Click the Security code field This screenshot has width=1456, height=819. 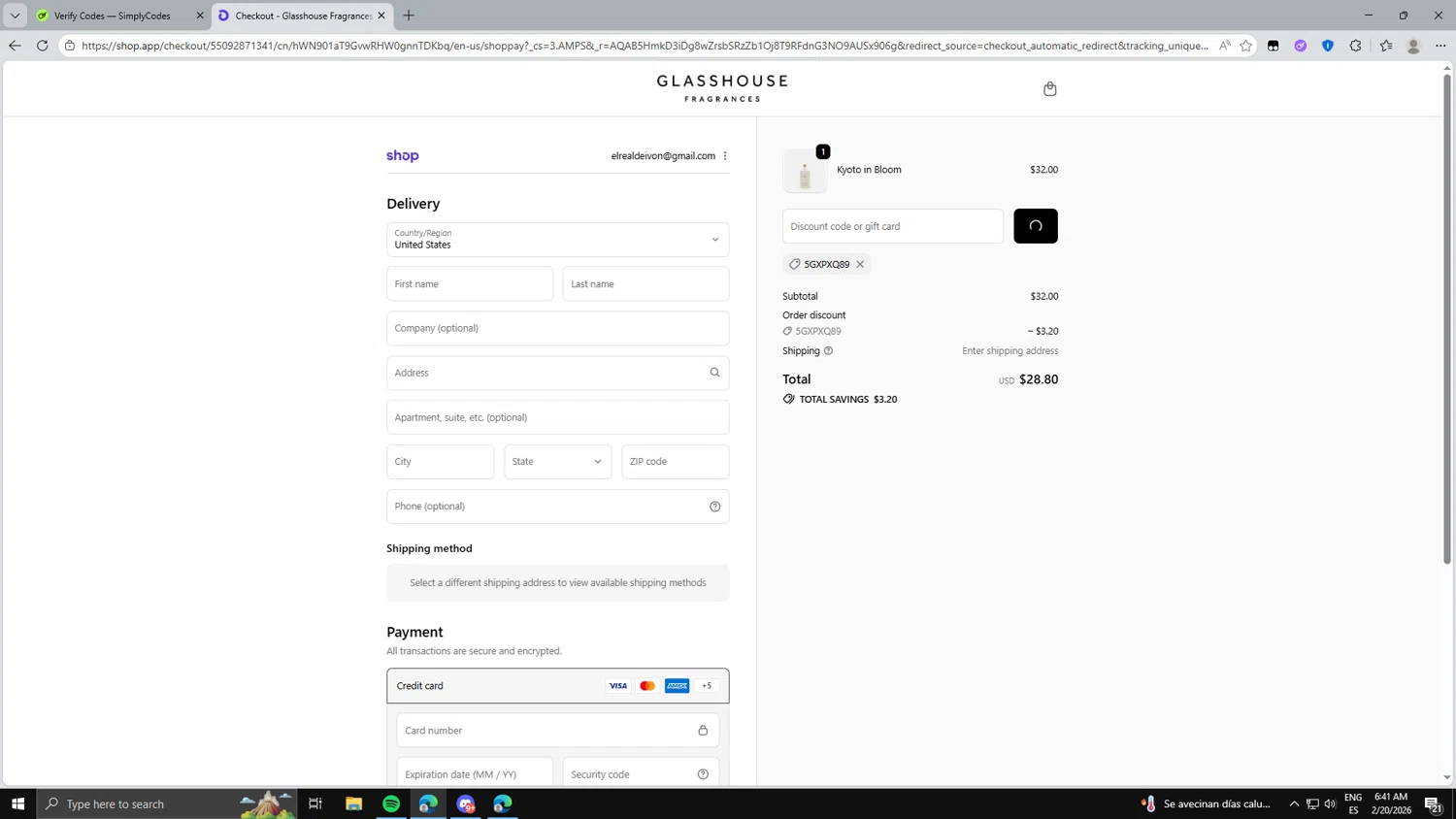(x=641, y=773)
